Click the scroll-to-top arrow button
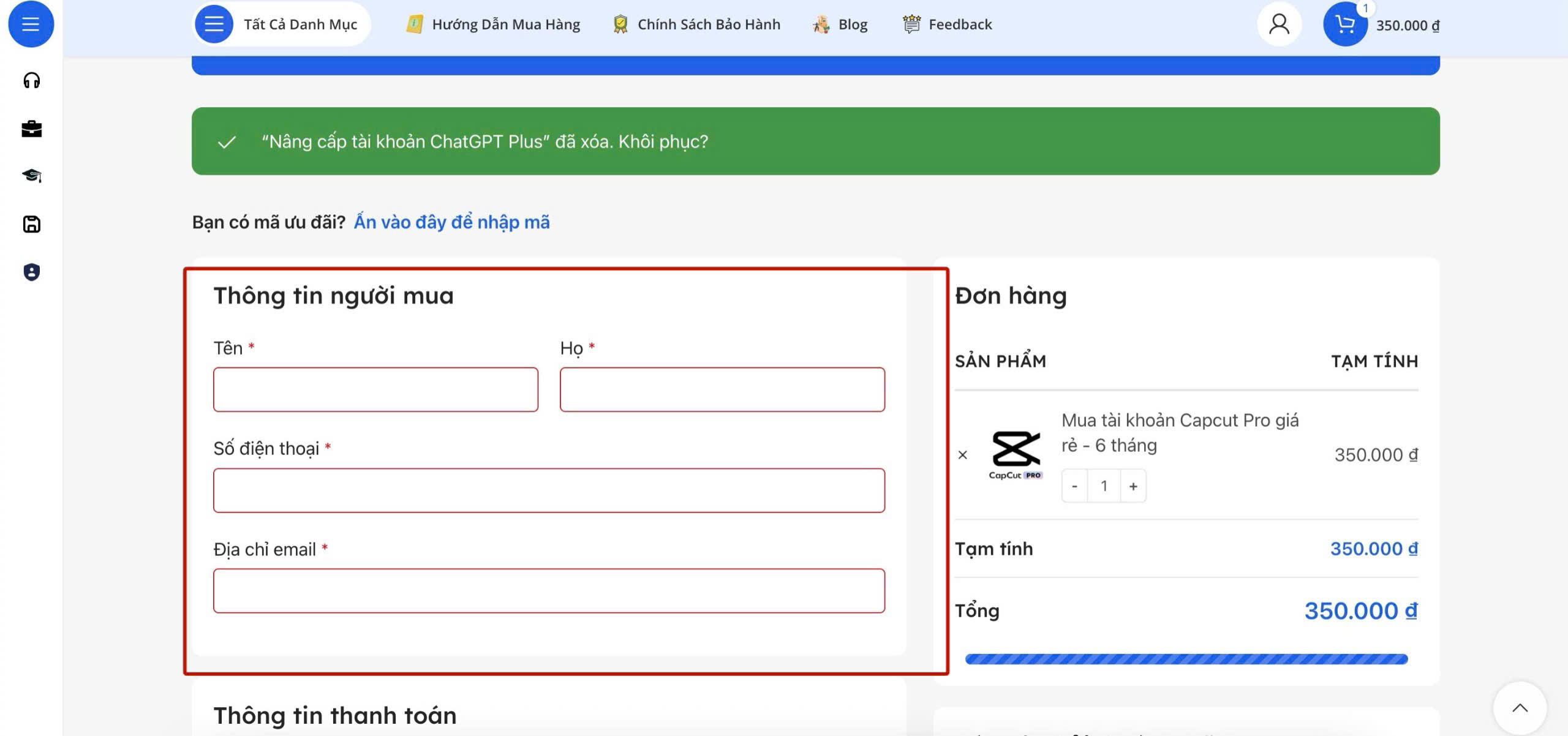Screen dimensions: 1568x736 point(1520,708)
